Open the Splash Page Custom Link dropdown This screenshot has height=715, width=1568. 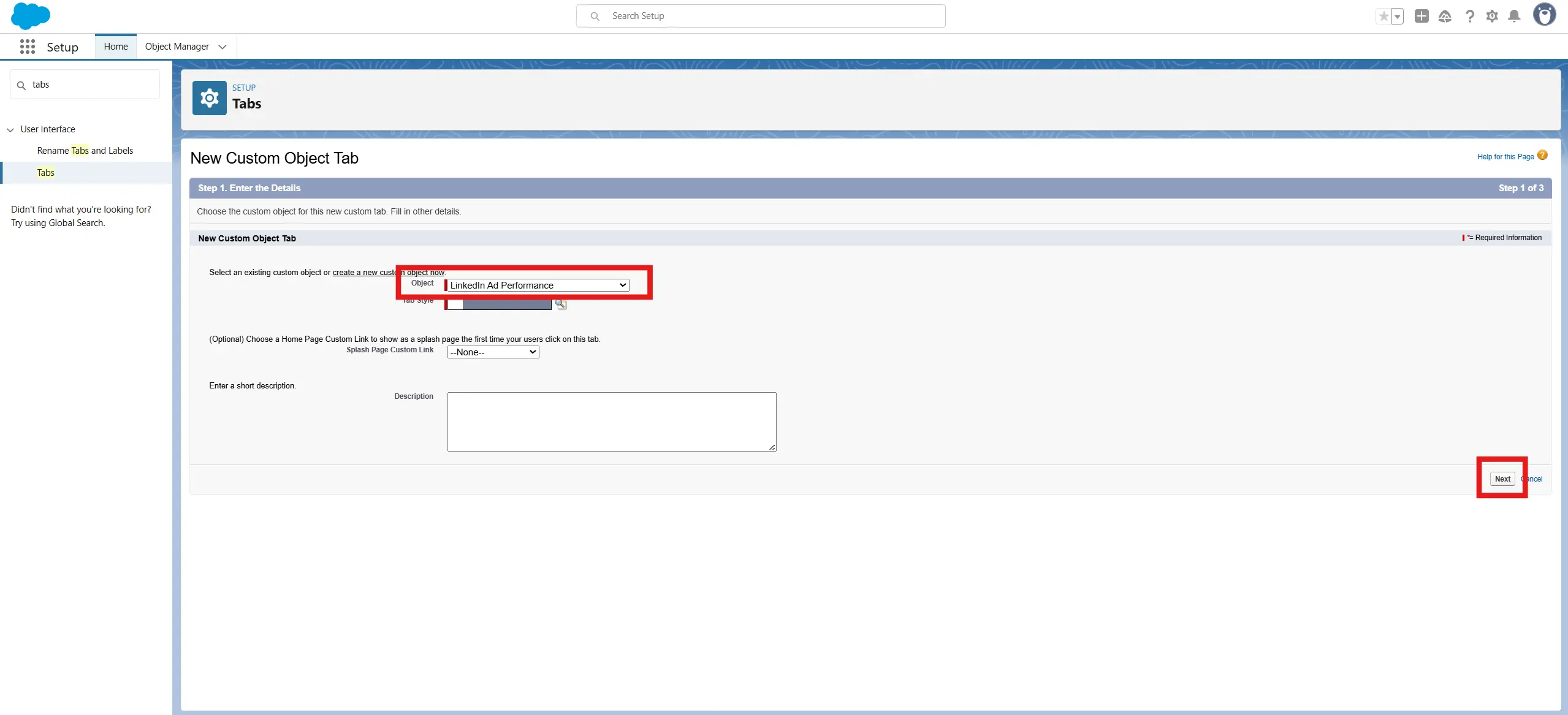tap(493, 352)
